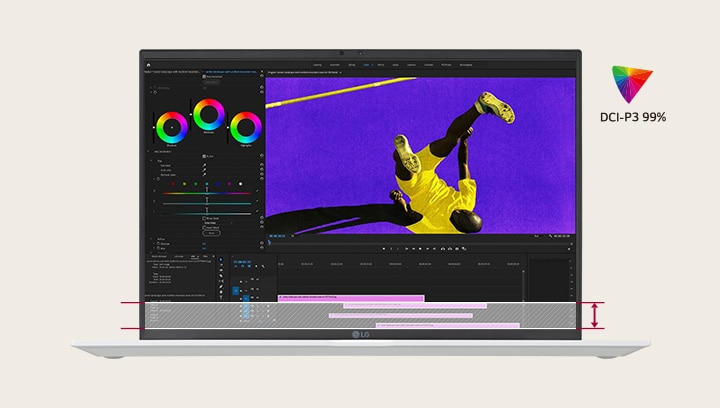Step back one frame in monitor
Image resolution: width=720 pixels, height=408 pixels.
[x=413, y=249]
